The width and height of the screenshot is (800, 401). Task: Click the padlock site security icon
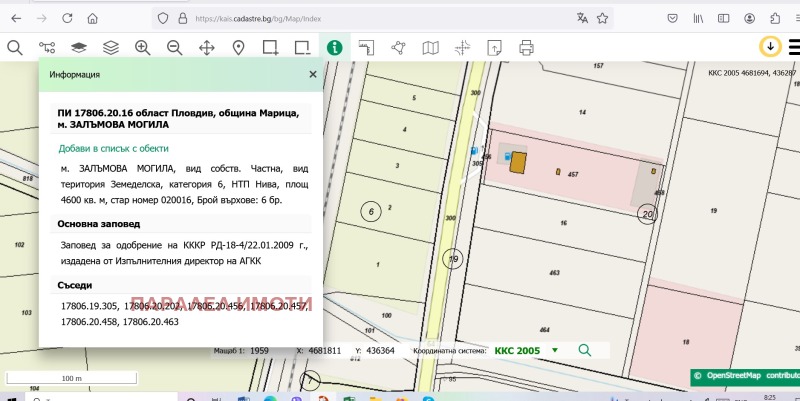tap(183, 19)
